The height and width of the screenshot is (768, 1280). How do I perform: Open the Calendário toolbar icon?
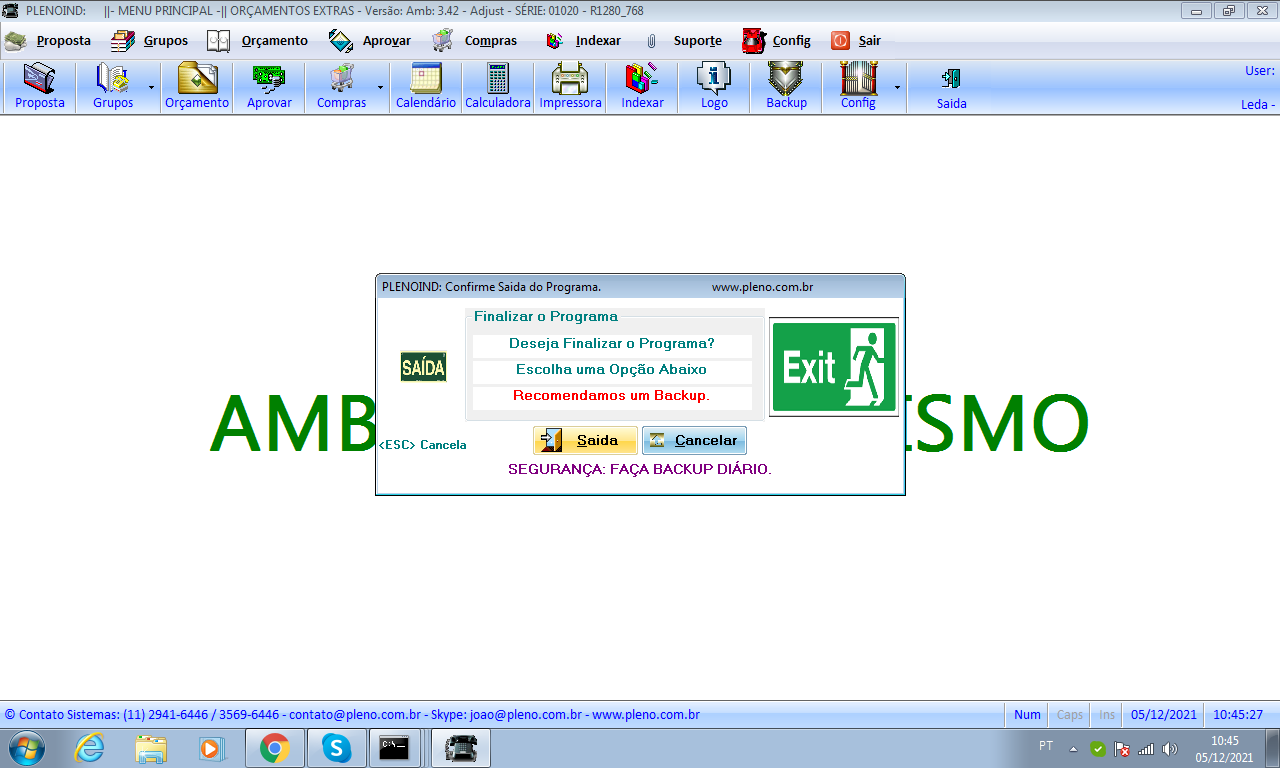426,87
